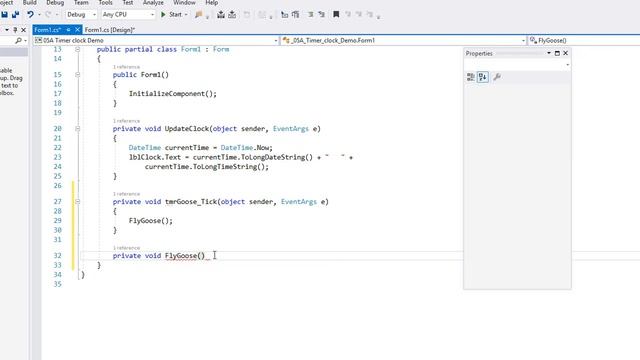
Task: Open the _05A_Timer_clock_Demo.Form1 class dropdown
Action: pyautogui.click(x=403, y=40)
